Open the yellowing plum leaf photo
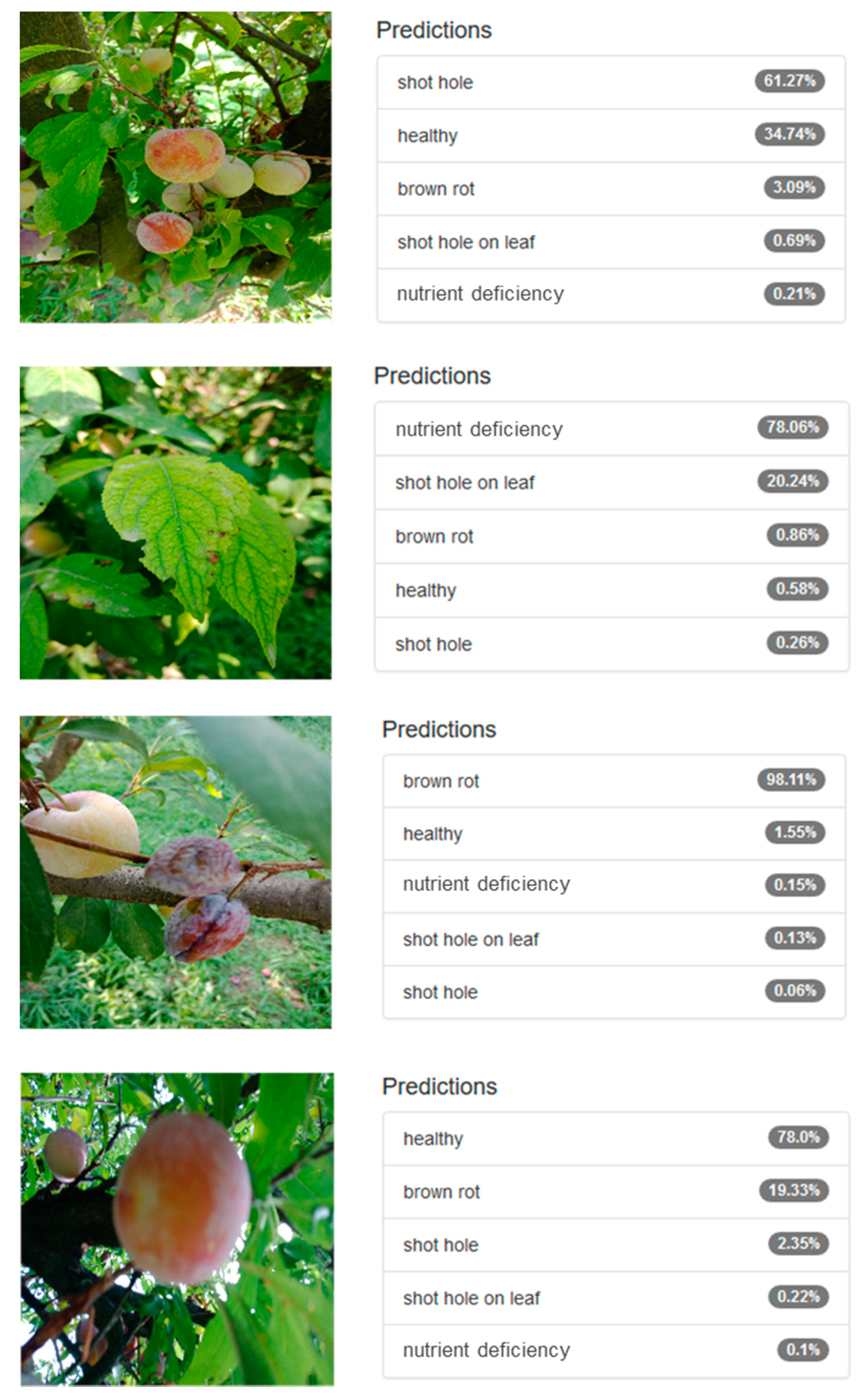Viewport: 865px width, 1400px height. pyautogui.click(x=176, y=523)
